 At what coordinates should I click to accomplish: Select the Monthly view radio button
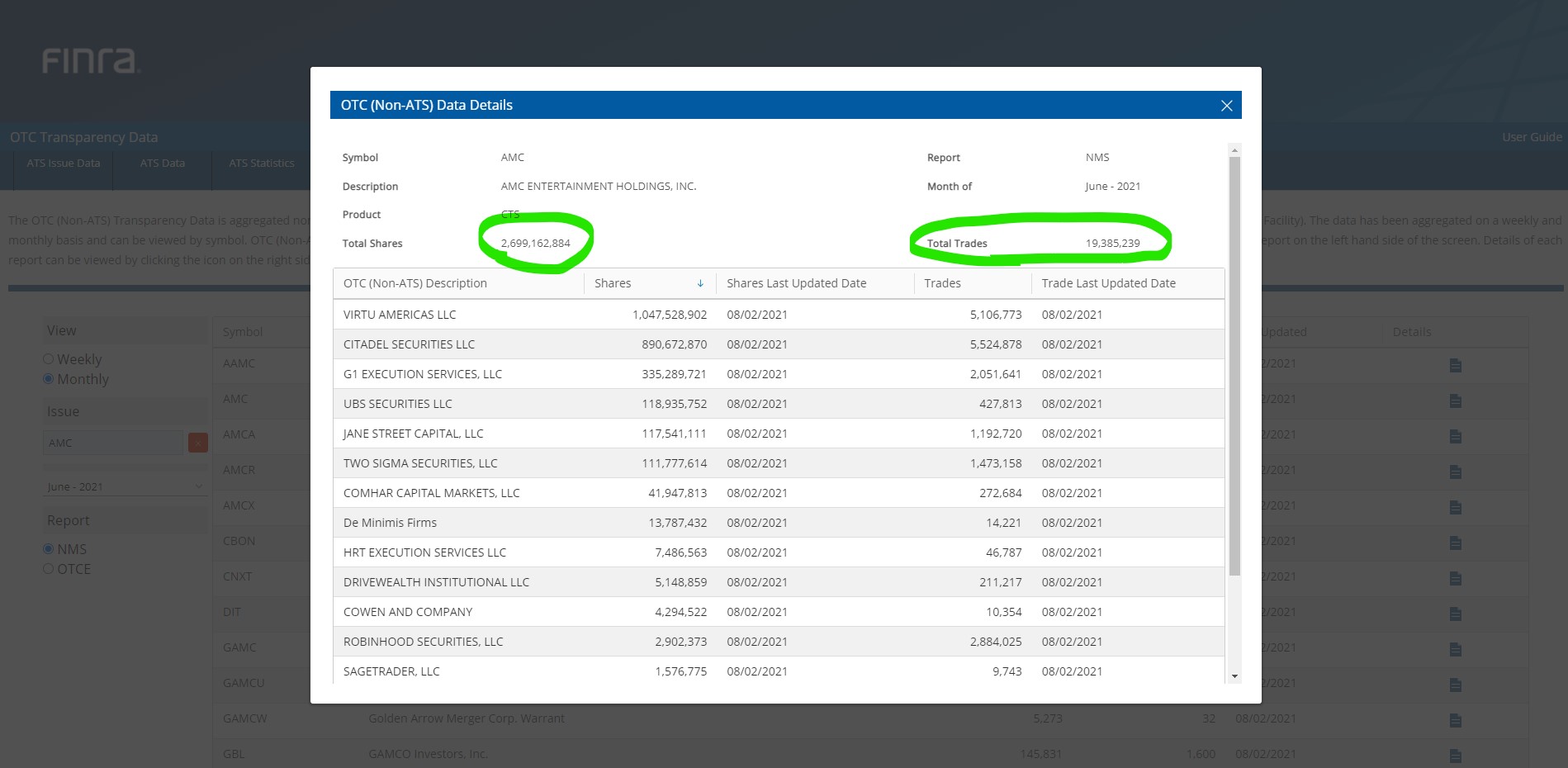tap(48, 379)
